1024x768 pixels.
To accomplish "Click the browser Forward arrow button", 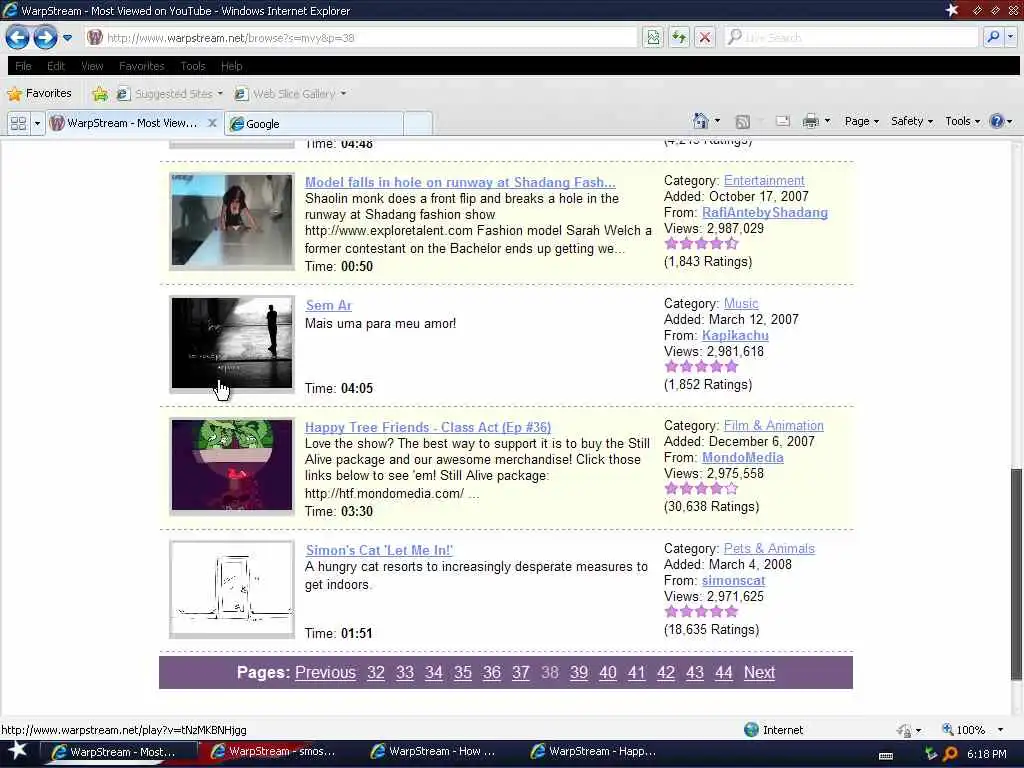I will click(x=45, y=37).
